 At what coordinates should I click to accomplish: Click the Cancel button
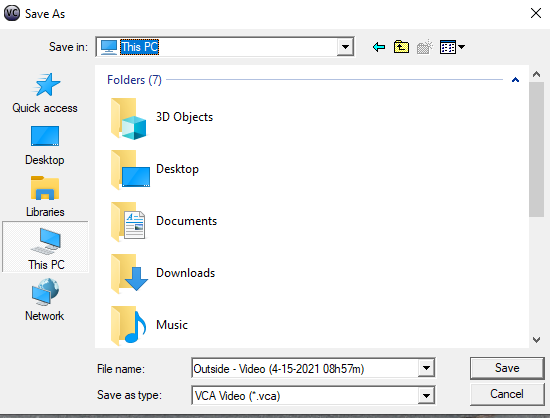coord(507,394)
